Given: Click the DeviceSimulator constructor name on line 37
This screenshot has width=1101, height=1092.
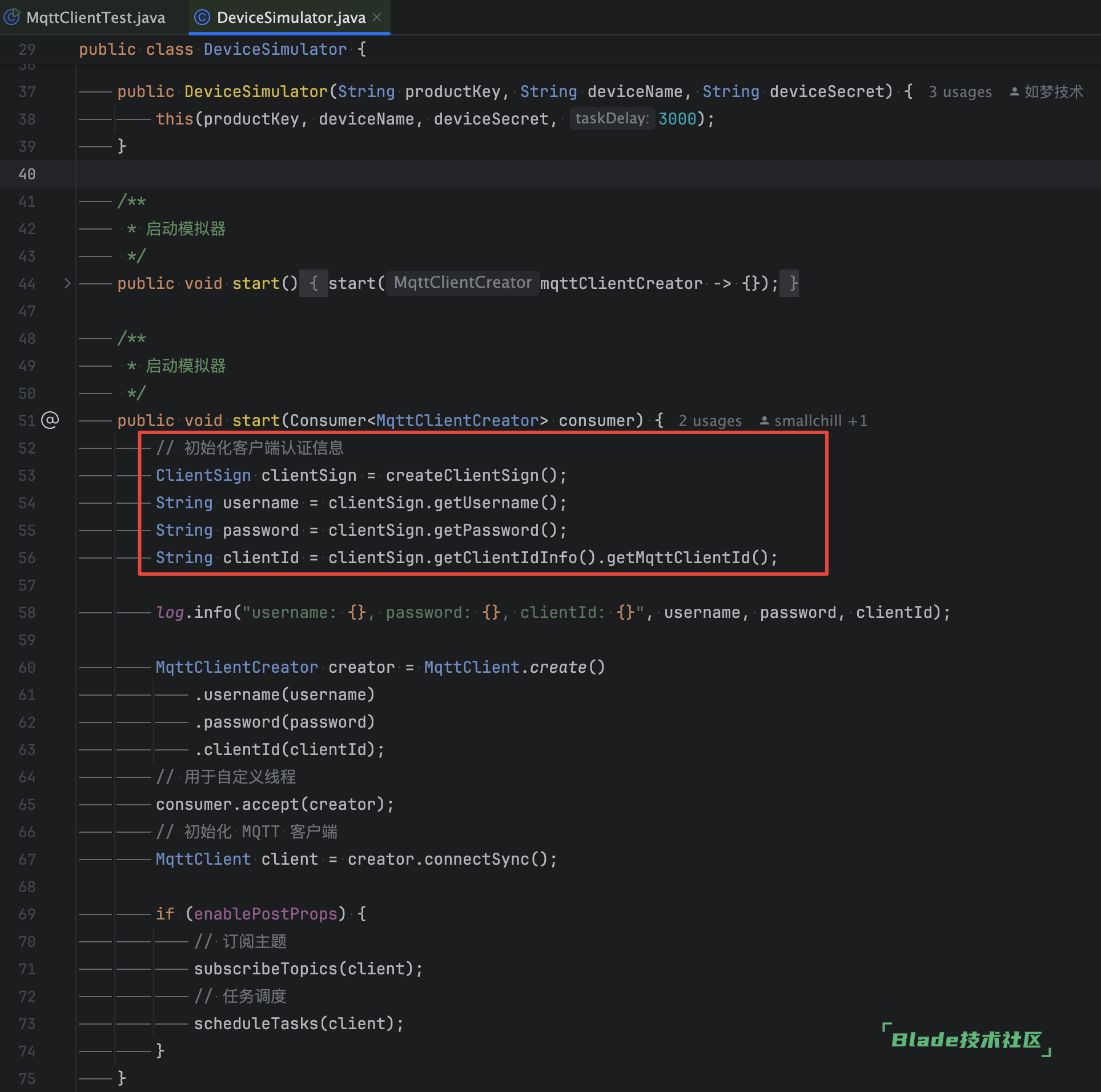Looking at the screenshot, I should point(256,91).
